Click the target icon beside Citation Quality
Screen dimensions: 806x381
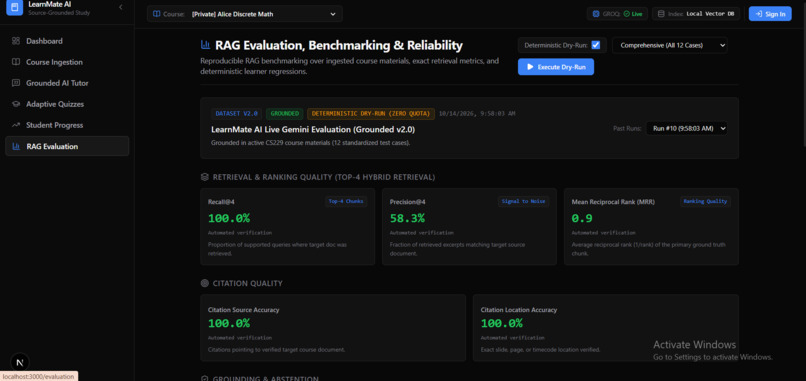coord(205,283)
